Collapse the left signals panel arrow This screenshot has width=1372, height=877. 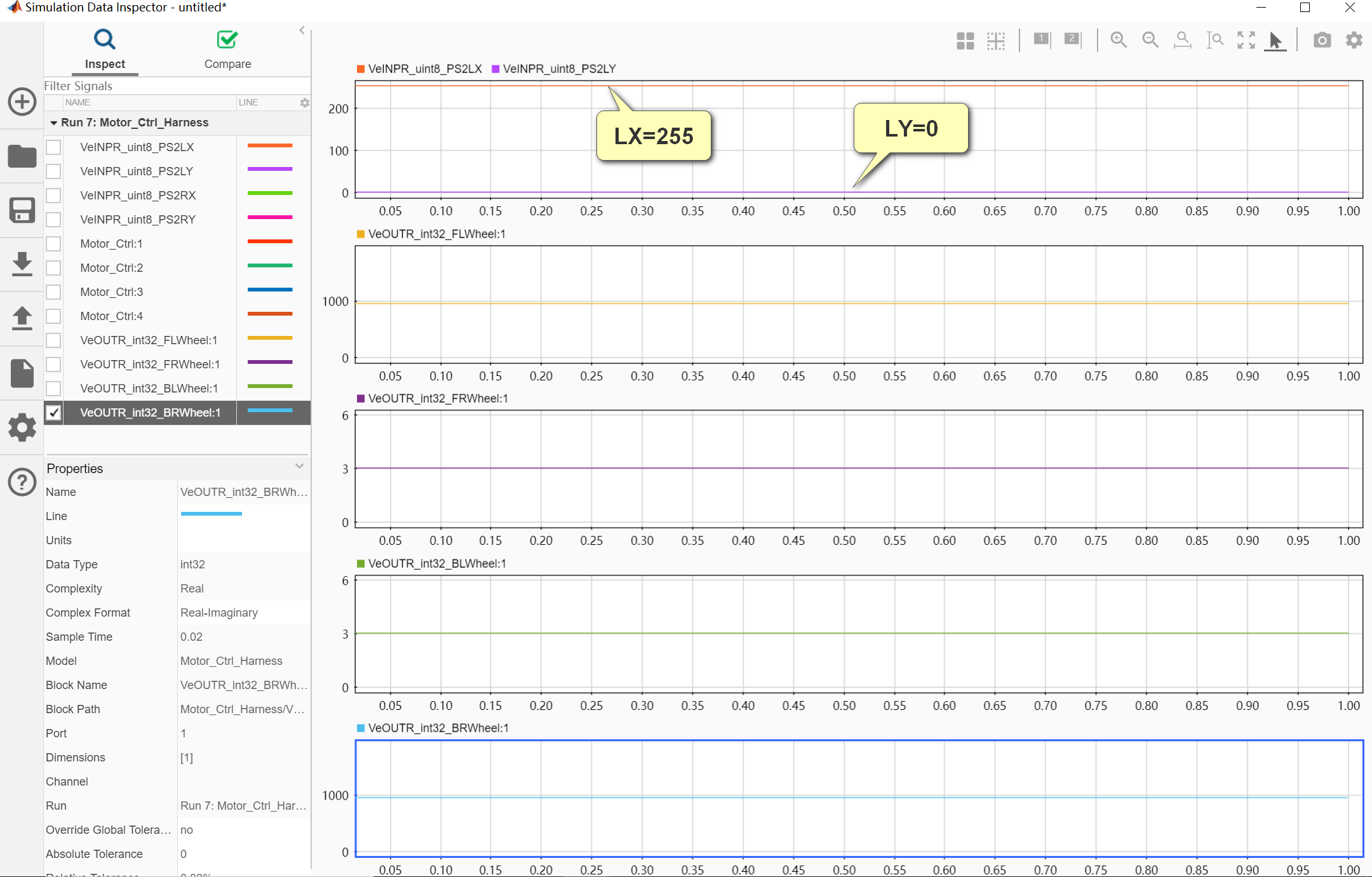(x=302, y=30)
